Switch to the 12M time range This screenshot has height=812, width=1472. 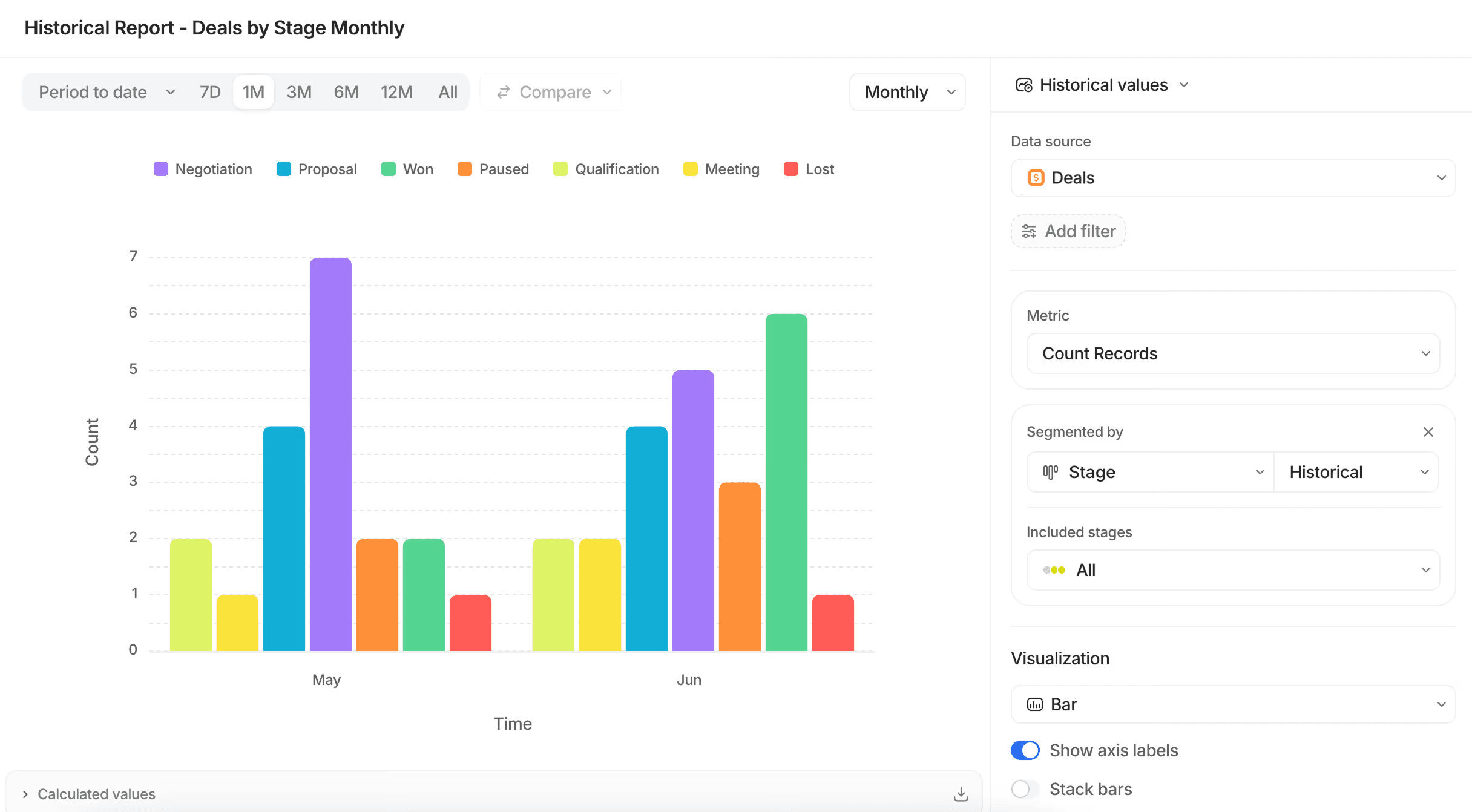pos(396,92)
